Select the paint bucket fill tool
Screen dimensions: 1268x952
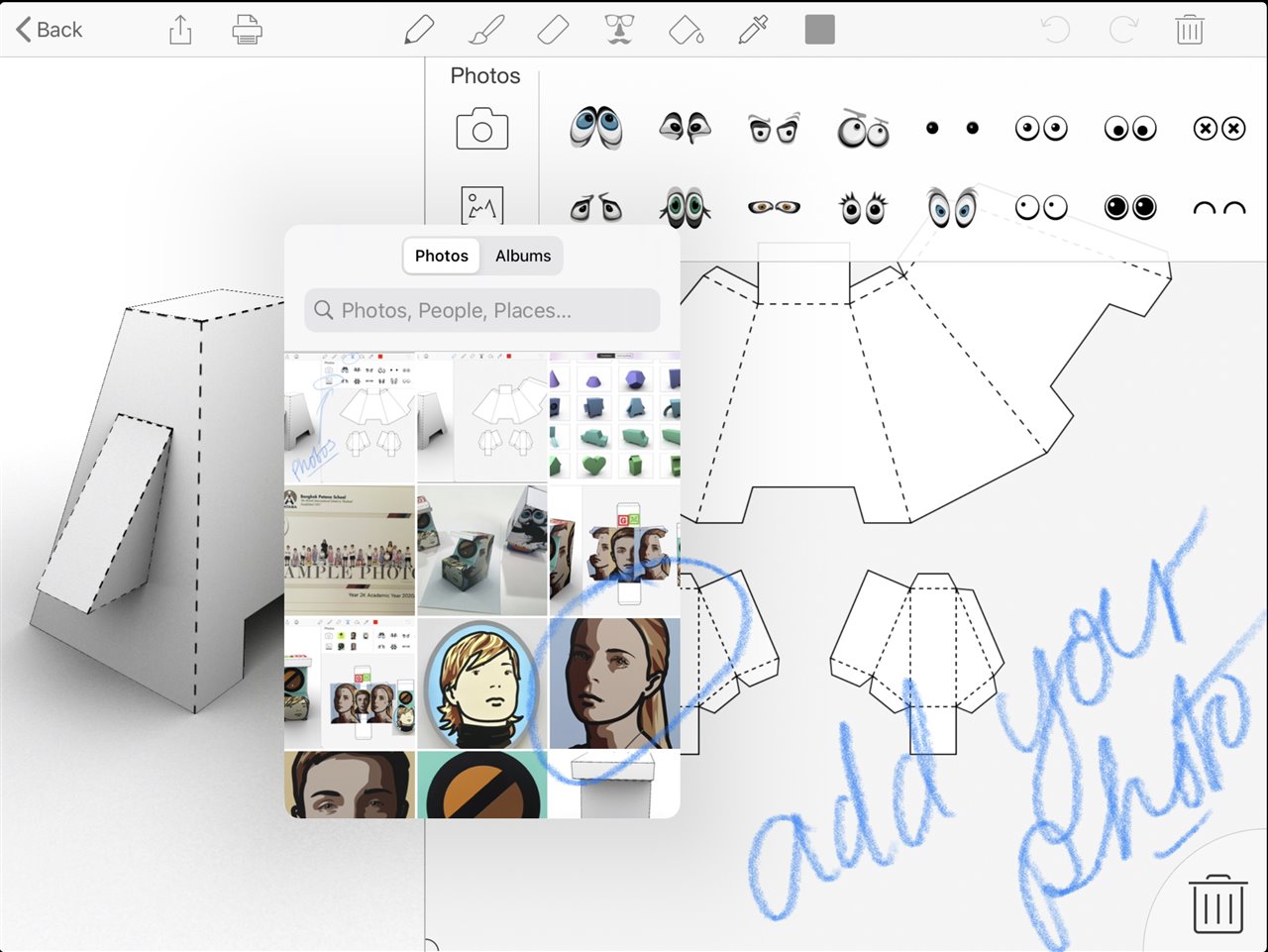click(x=686, y=31)
